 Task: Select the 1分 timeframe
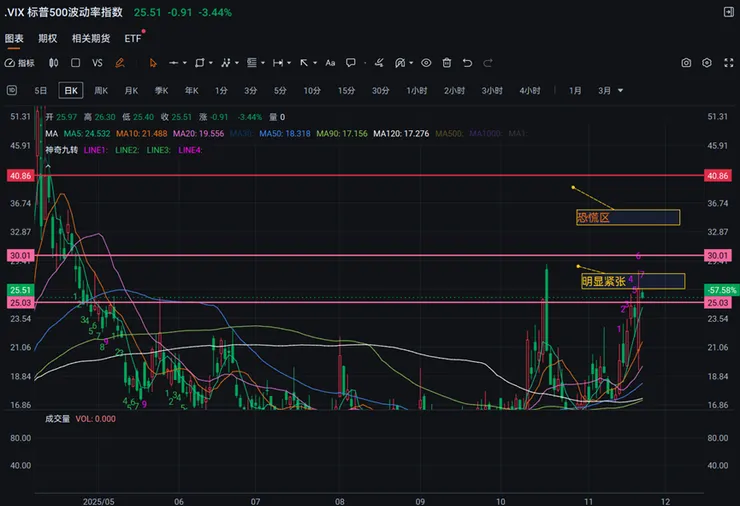click(221, 90)
